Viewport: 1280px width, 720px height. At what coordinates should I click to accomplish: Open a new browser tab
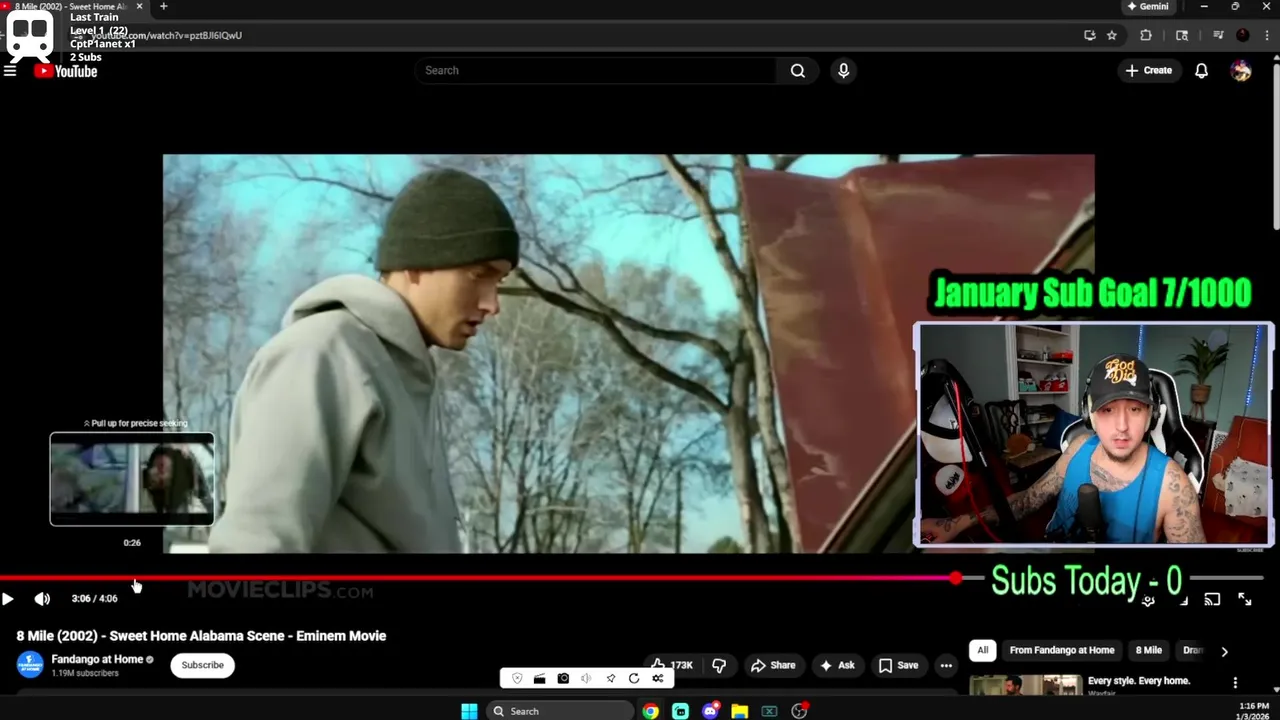163,6
